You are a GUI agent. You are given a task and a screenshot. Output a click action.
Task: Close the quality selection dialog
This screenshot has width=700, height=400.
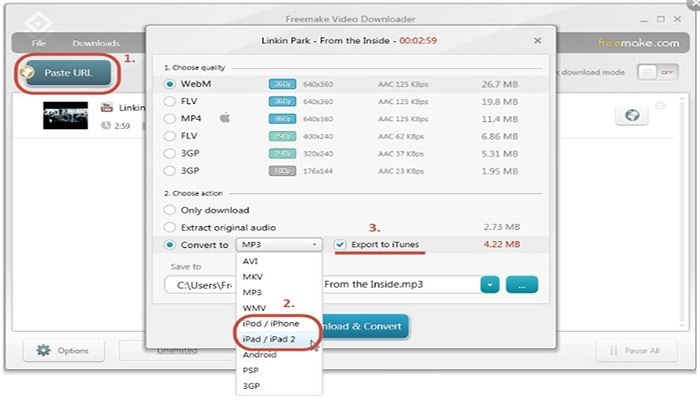point(538,41)
